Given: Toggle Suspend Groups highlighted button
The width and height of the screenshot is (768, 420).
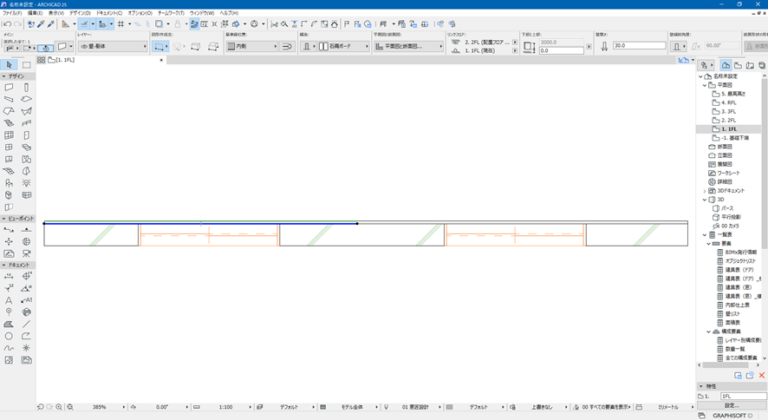Looking at the screenshot, I should [x=194, y=24].
